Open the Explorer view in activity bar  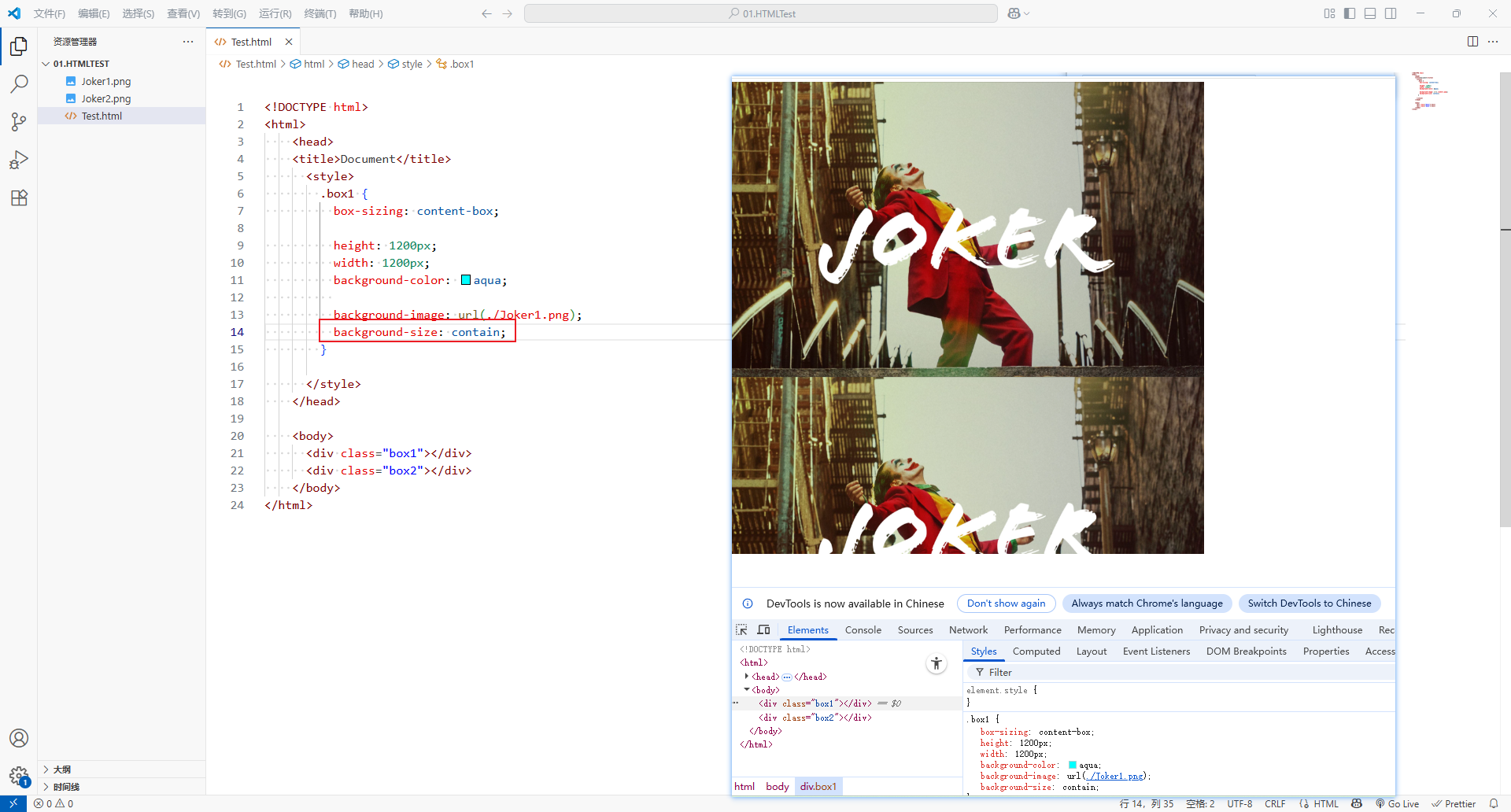pos(19,46)
